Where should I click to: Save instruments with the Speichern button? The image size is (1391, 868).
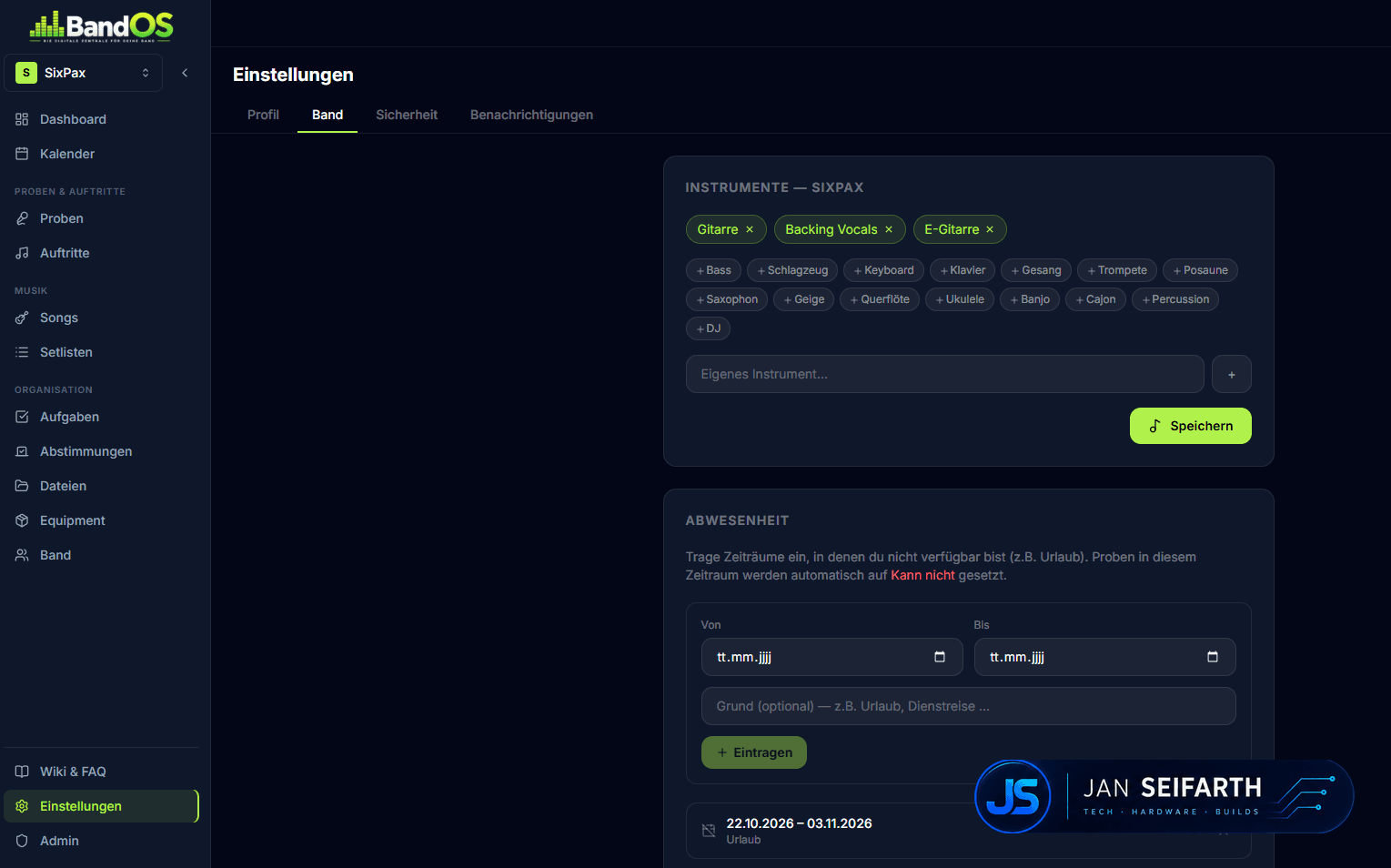(x=1190, y=426)
